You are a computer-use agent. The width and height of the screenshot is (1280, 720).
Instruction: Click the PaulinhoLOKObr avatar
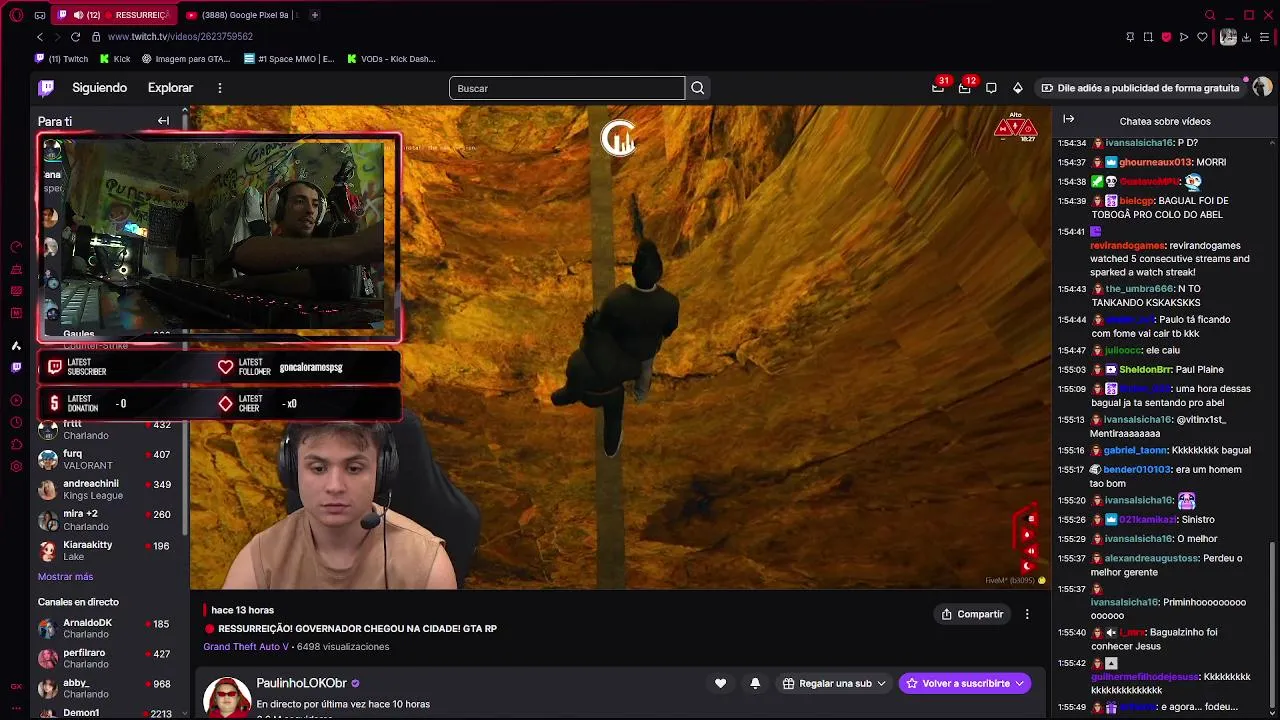(x=227, y=698)
